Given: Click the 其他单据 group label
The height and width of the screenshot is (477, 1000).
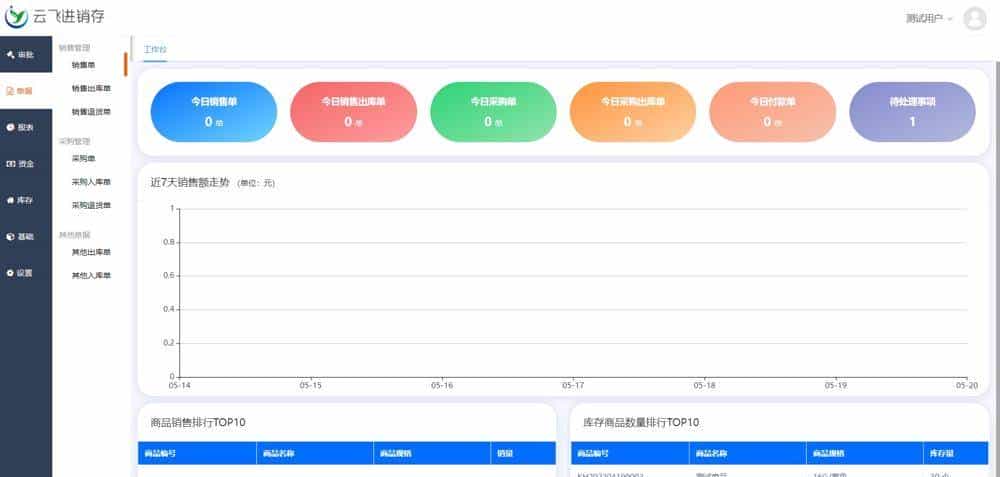Looking at the screenshot, I should pos(75,235).
